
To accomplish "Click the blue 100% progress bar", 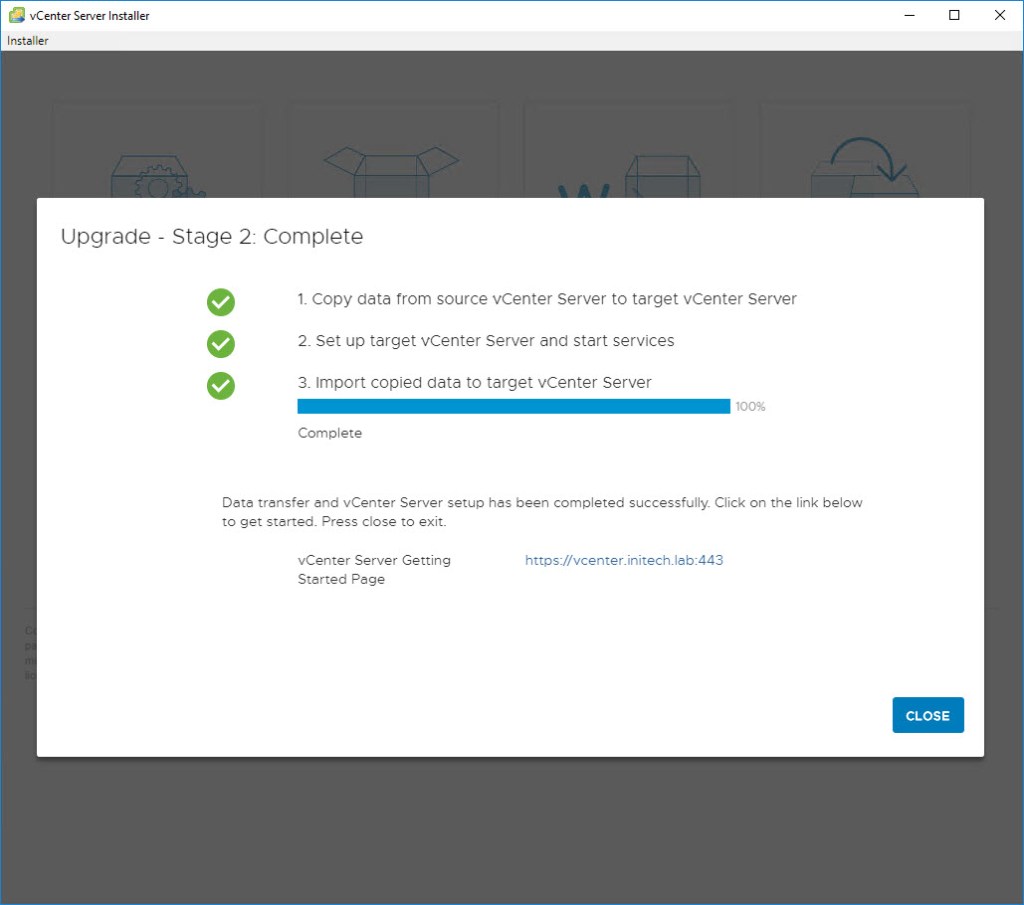I will coord(513,406).
